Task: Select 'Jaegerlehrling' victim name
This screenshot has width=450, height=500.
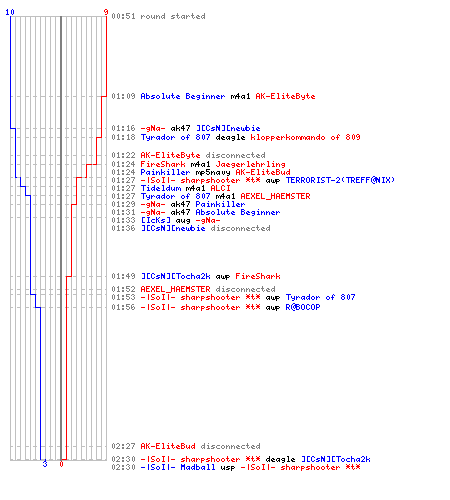Action: point(250,164)
